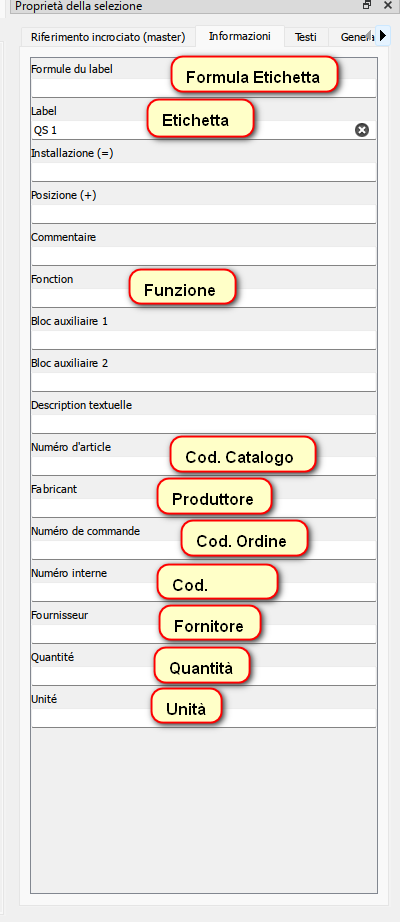400x922 pixels.
Task: Click the Commentaire input field
Action: click(204, 256)
